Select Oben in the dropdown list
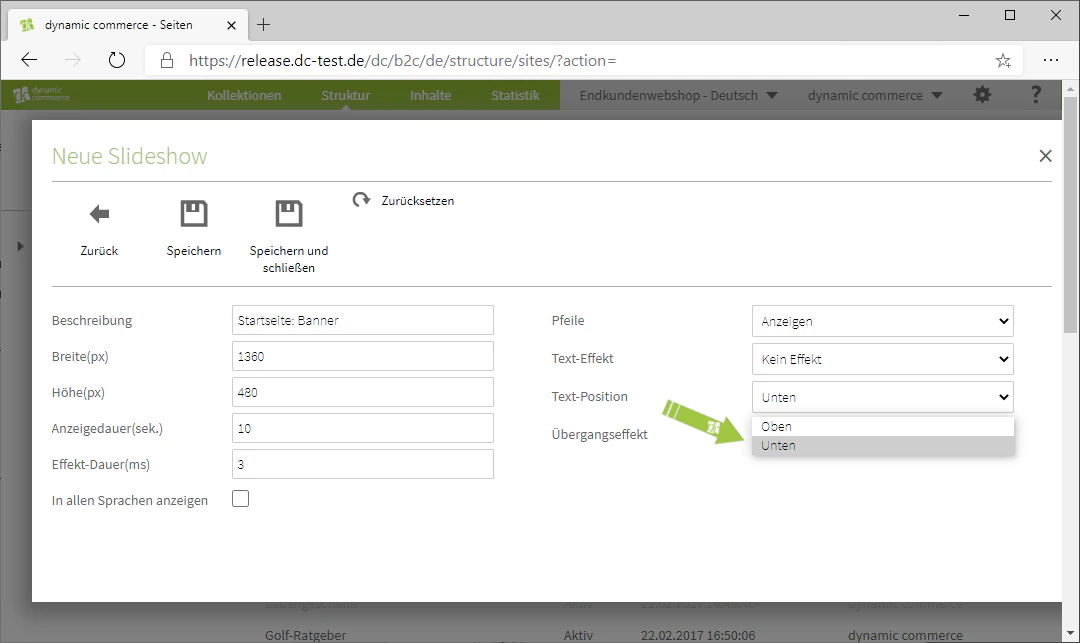 [883, 426]
